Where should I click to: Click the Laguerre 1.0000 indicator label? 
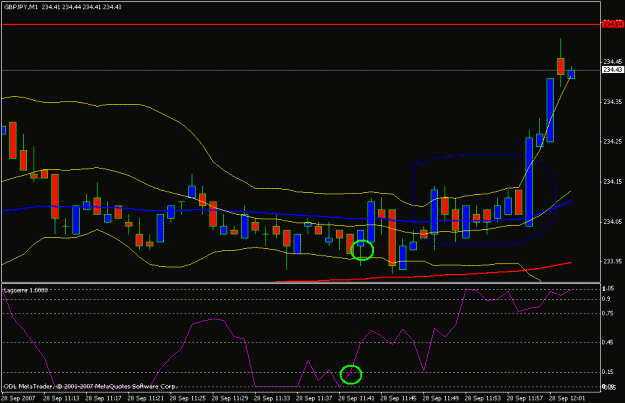point(26,290)
